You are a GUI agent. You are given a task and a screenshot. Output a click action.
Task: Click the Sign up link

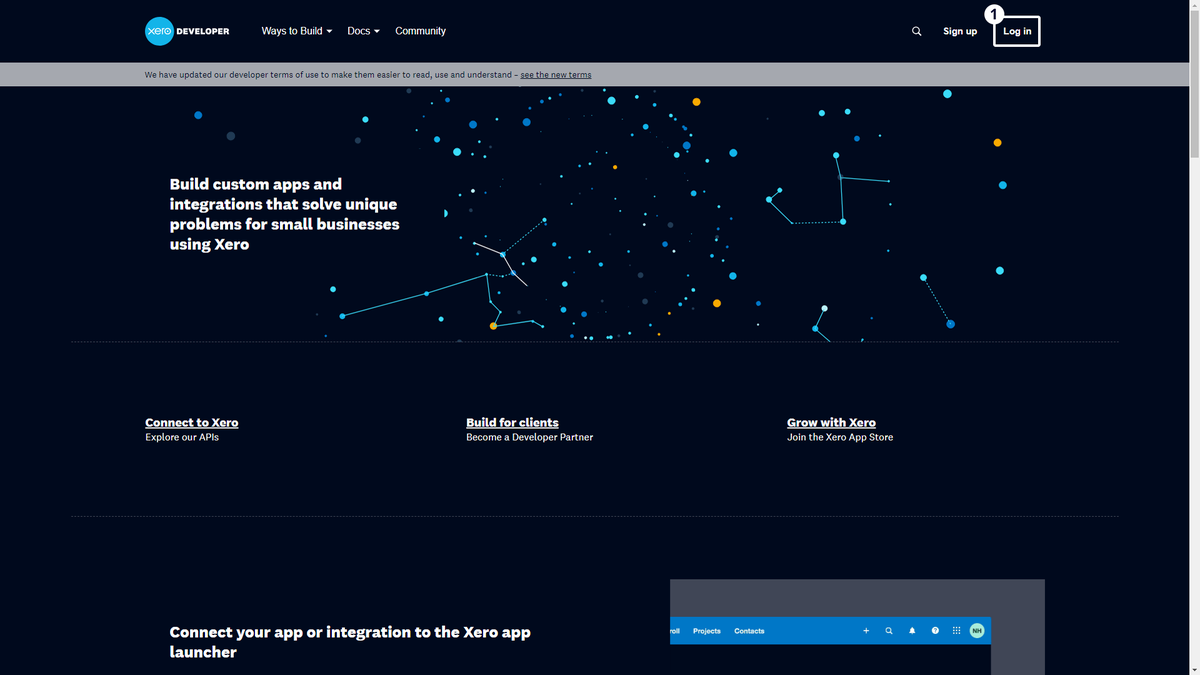pos(959,31)
